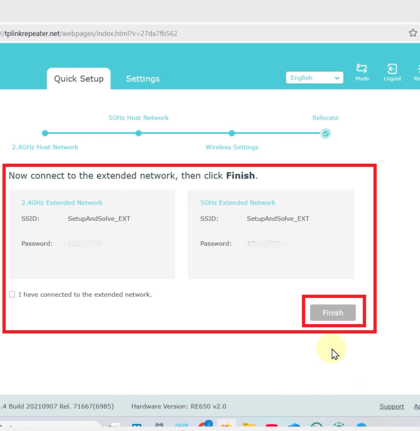Click the Relocate step circle icon
This screenshot has height=431, width=420.
(326, 134)
